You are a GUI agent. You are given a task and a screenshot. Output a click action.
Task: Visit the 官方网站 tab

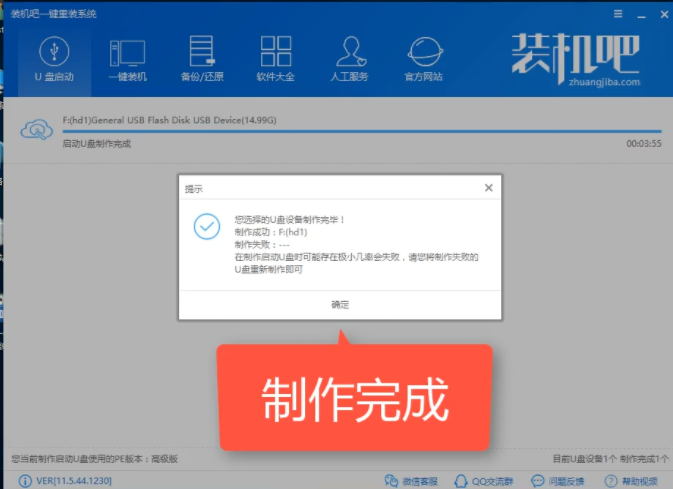pos(424,60)
